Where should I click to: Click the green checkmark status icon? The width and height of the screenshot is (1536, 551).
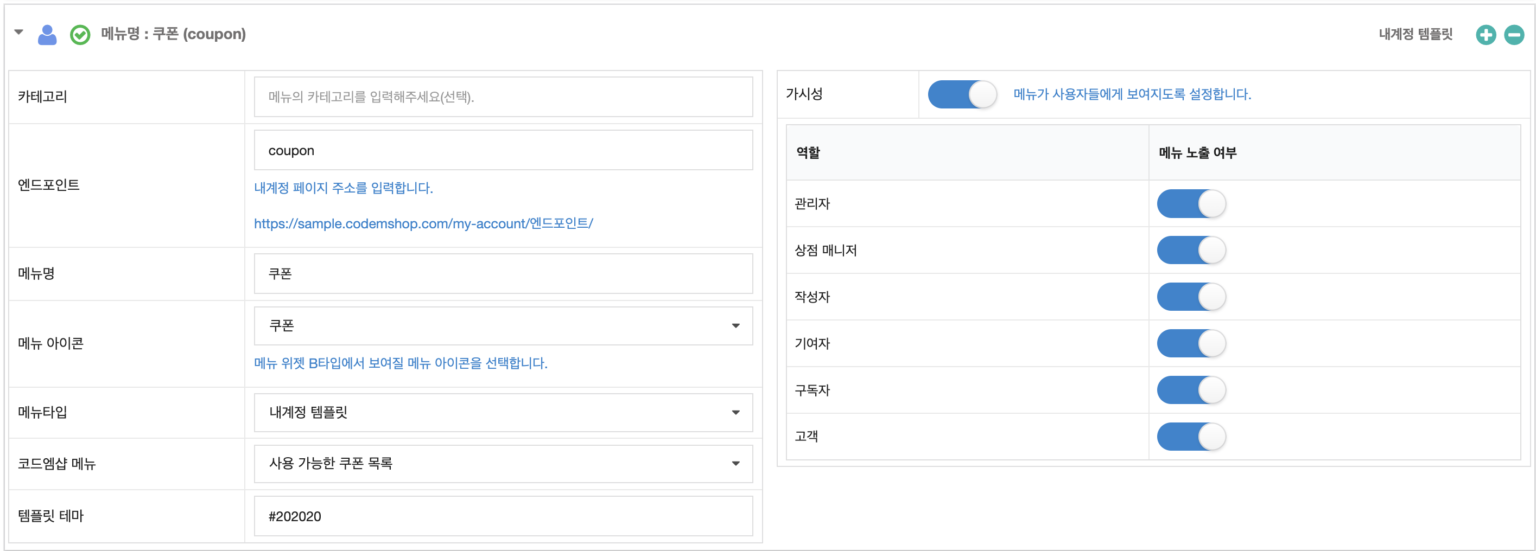click(80, 35)
